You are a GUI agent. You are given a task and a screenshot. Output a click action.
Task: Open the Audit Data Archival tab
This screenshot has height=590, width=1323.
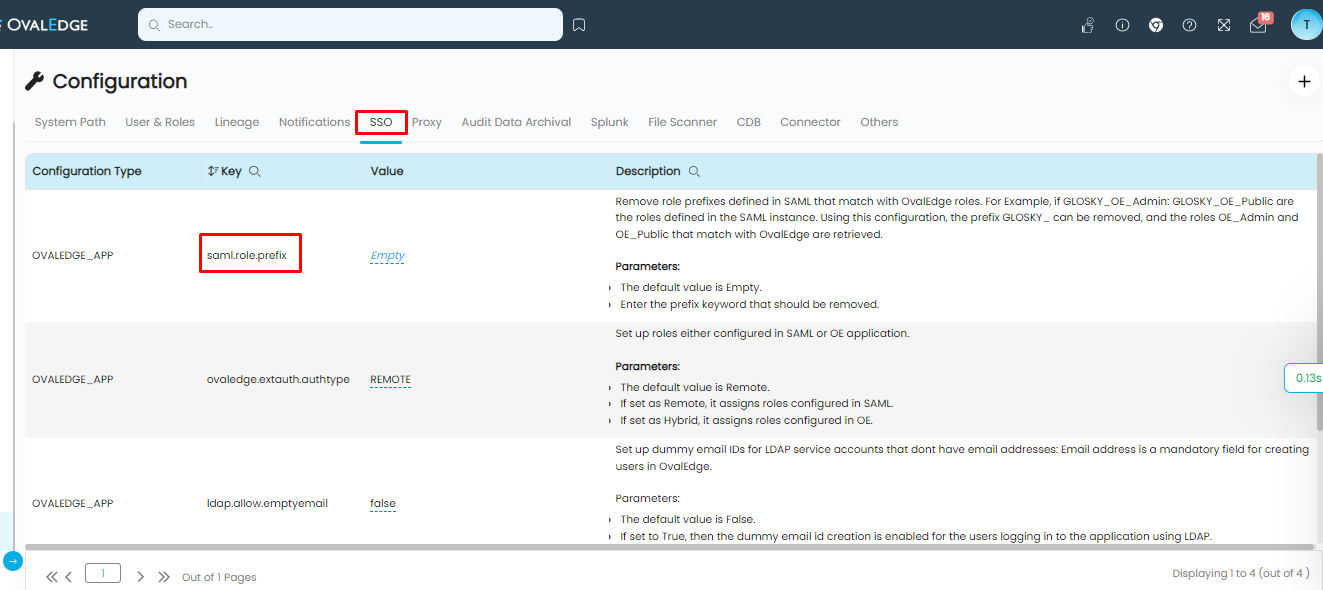(x=516, y=122)
